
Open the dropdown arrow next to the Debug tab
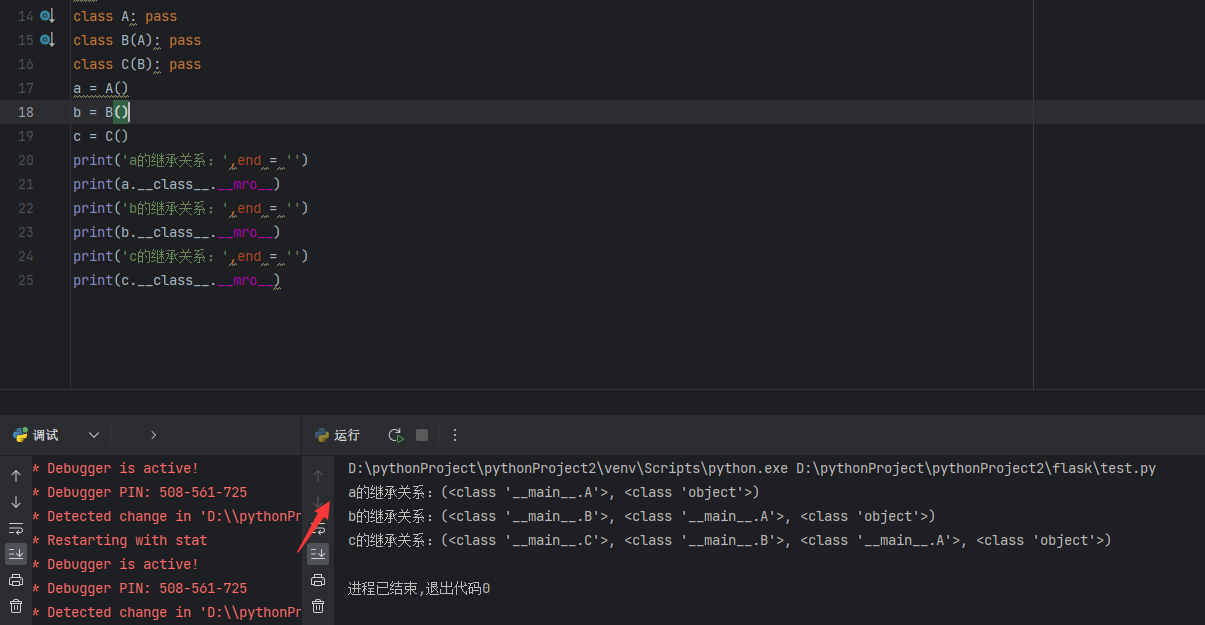tap(94, 435)
